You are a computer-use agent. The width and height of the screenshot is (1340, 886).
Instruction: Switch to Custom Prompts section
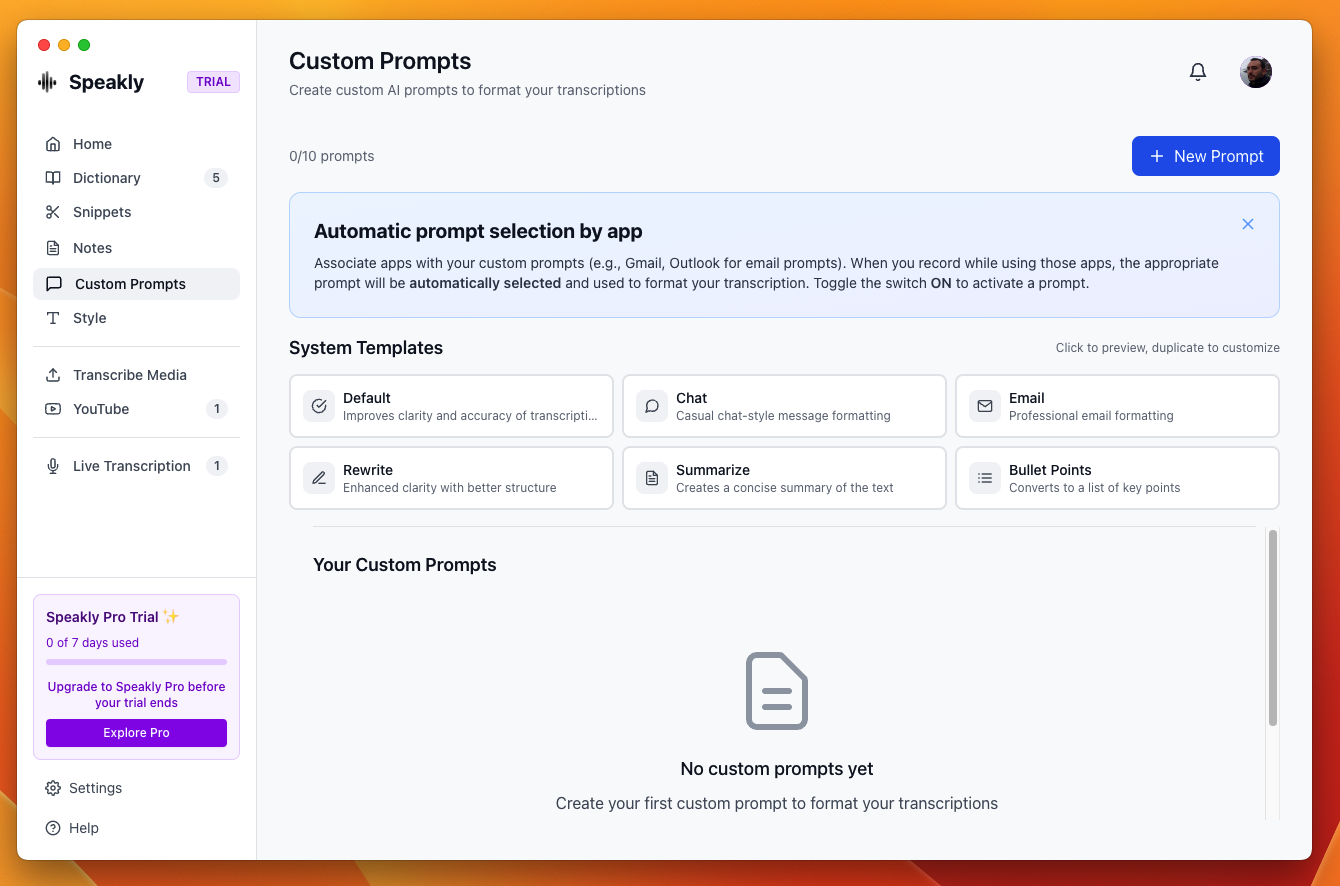(129, 284)
